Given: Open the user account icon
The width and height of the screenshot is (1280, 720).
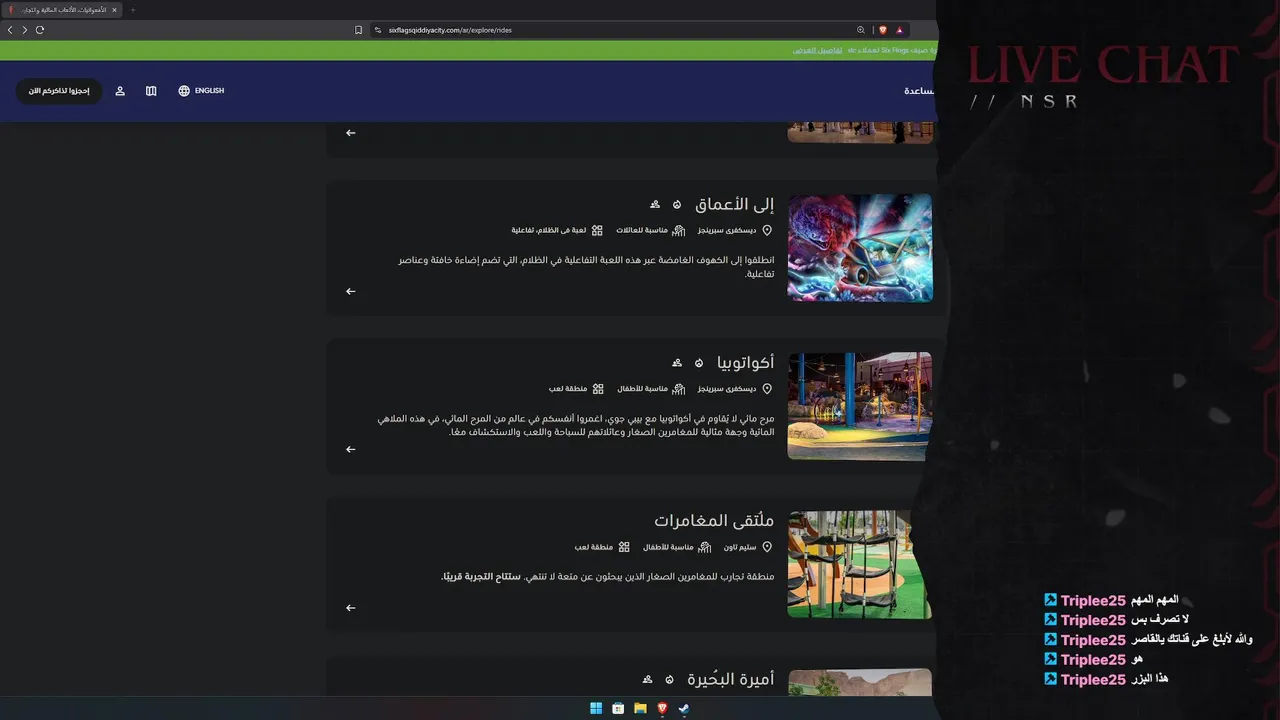Looking at the screenshot, I should pyautogui.click(x=120, y=91).
